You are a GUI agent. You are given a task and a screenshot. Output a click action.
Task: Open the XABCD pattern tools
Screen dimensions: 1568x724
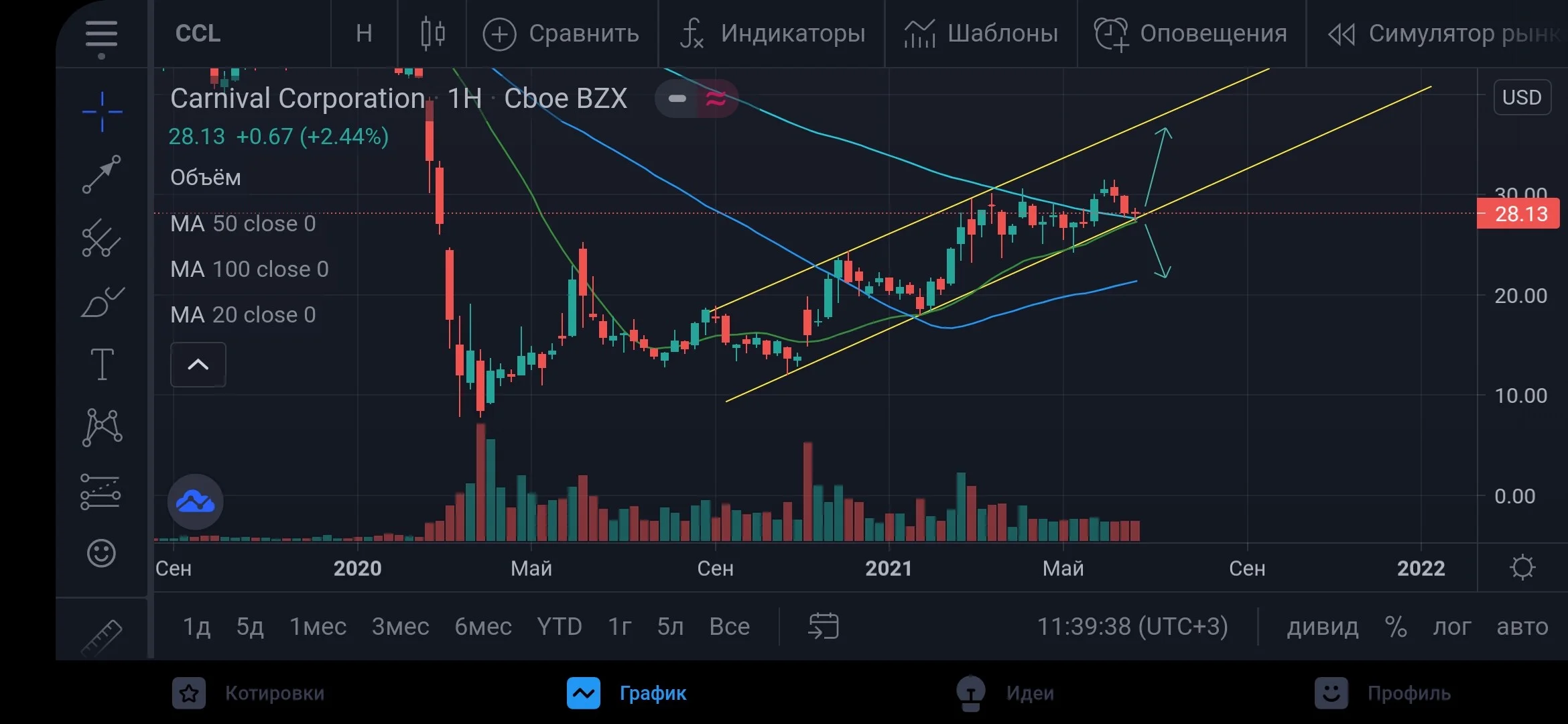[102, 427]
